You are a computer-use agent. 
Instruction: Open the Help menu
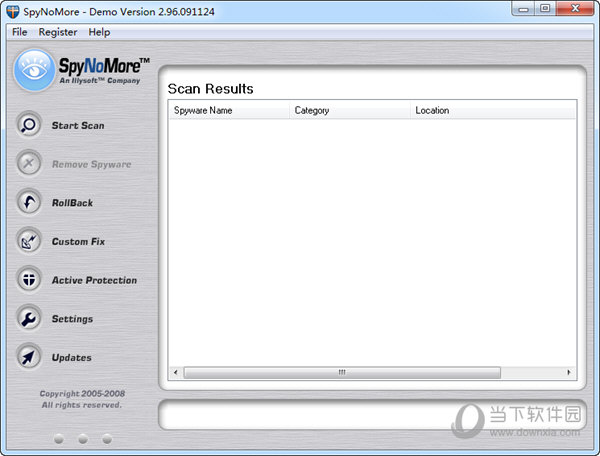click(x=99, y=32)
